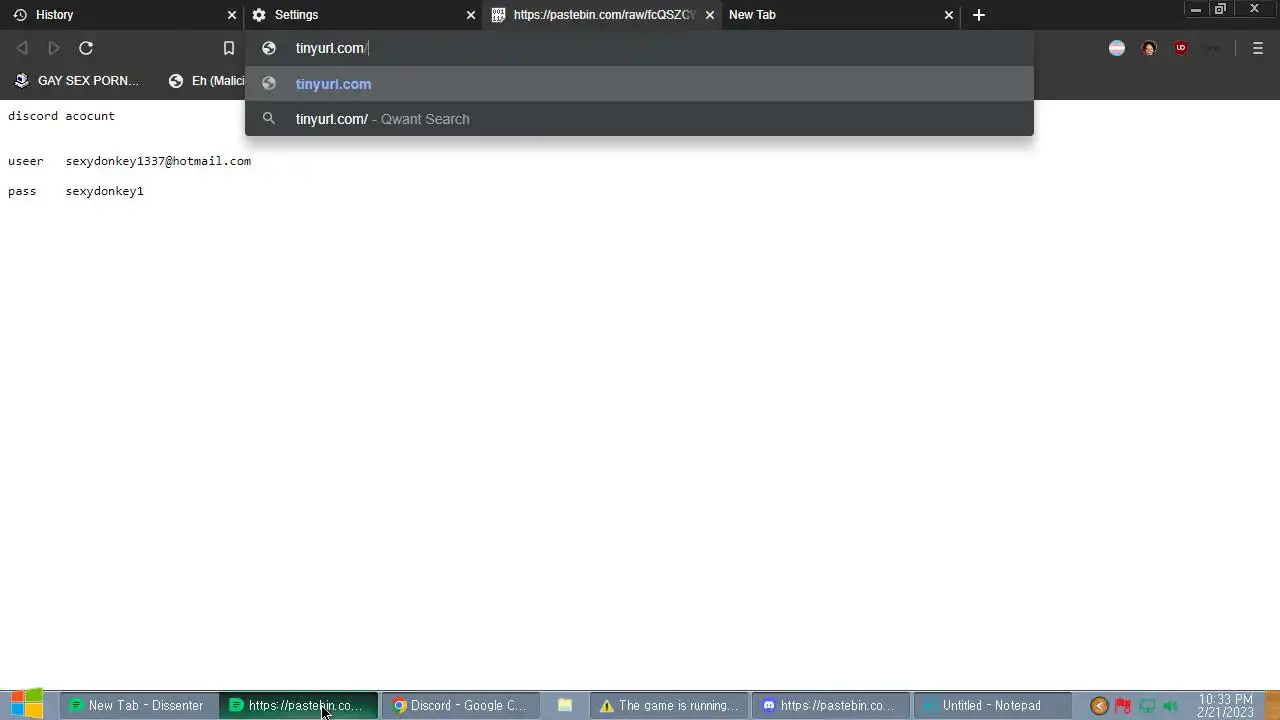Open the Windows Start button
Screen dimensions: 1280x720
(x=27, y=705)
